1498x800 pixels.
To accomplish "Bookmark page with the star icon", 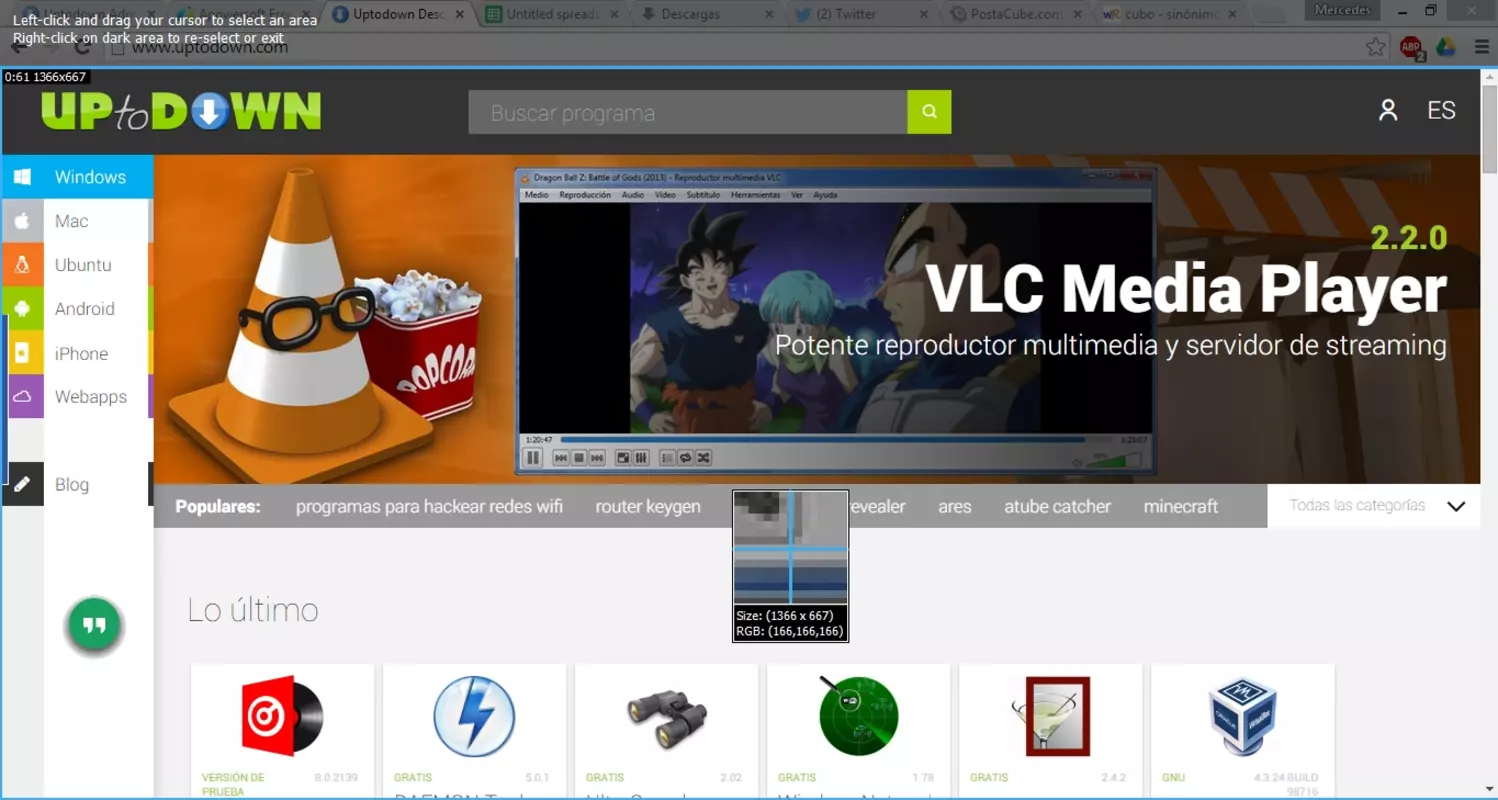I will pyautogui.click(x=1376, y=46).
